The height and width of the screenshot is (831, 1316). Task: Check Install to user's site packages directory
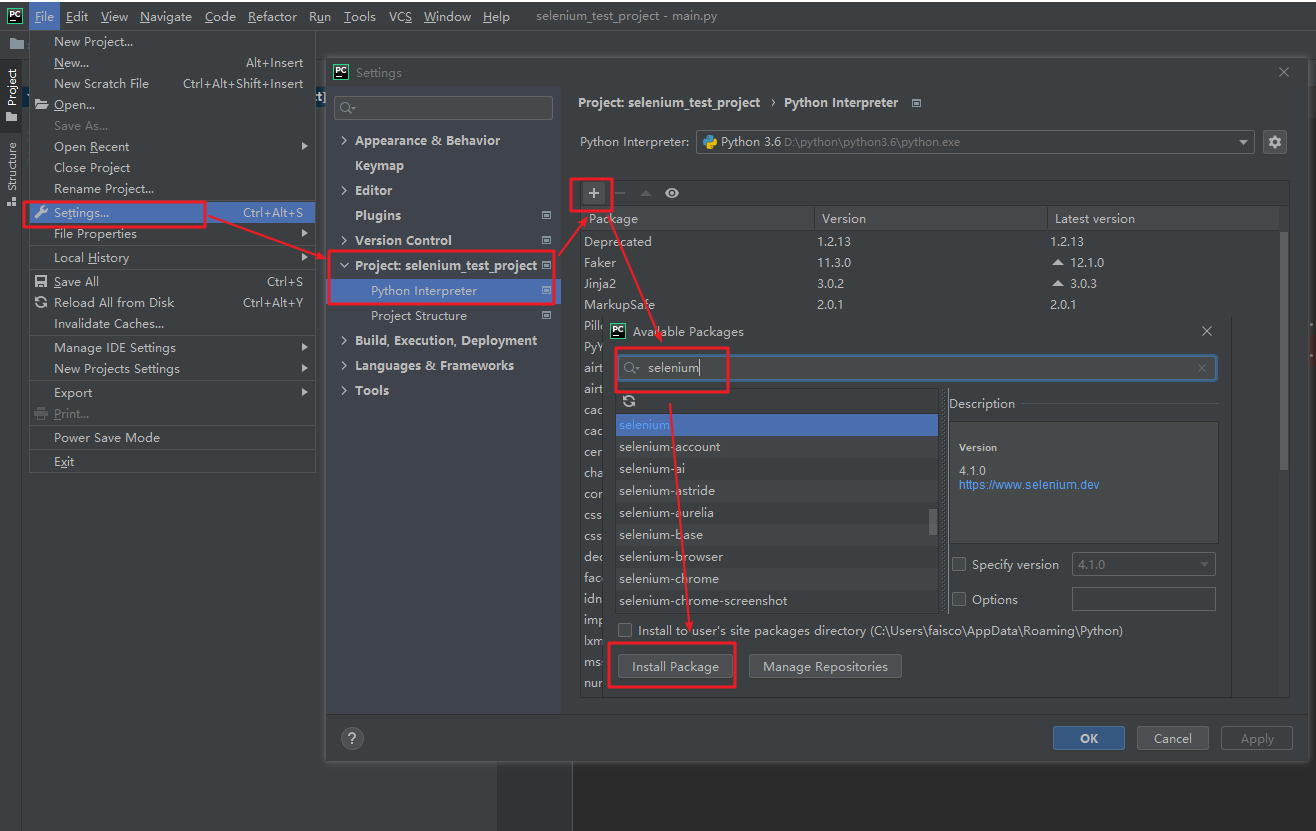coord(625,630)
